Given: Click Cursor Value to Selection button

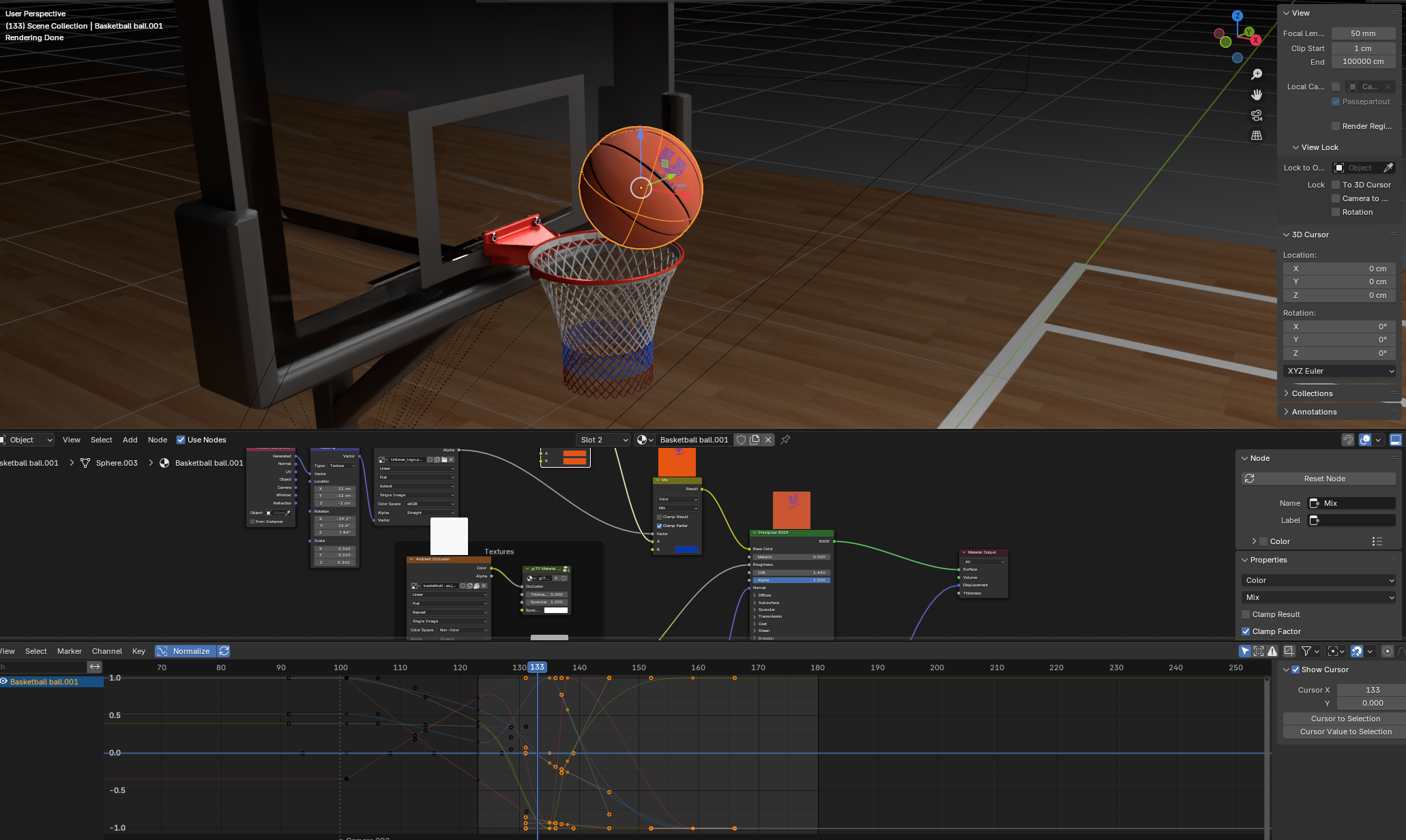Looking at the screenshot, I should [1345, 732].
